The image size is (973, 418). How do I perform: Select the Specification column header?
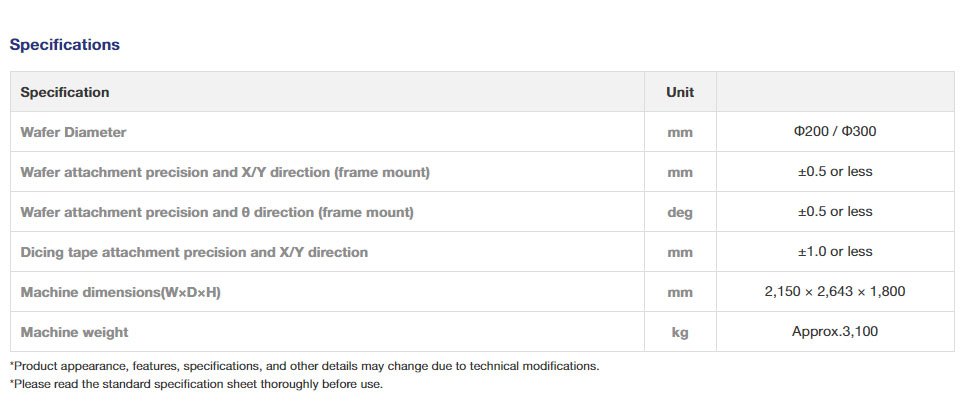[65, 92]
